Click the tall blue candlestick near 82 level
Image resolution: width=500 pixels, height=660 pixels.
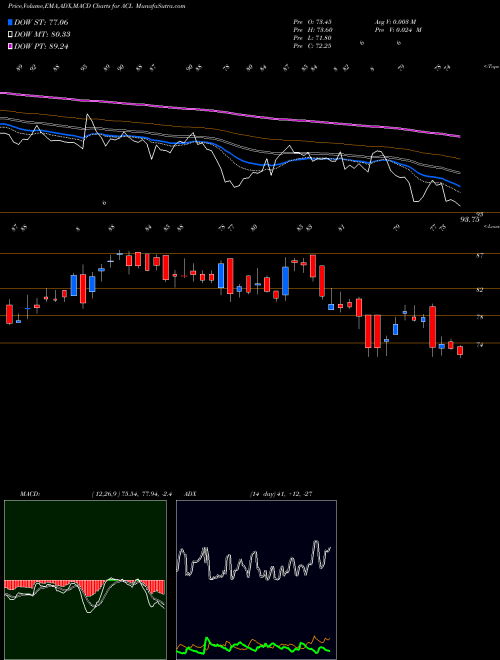(285, 280)
